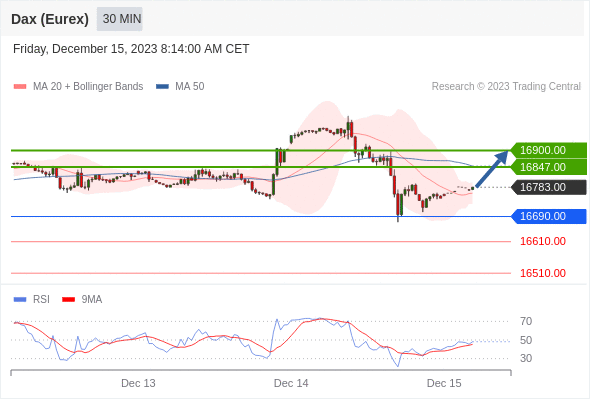Click the 16510.00 red support label
590x400 pixels.
(543, 273)
